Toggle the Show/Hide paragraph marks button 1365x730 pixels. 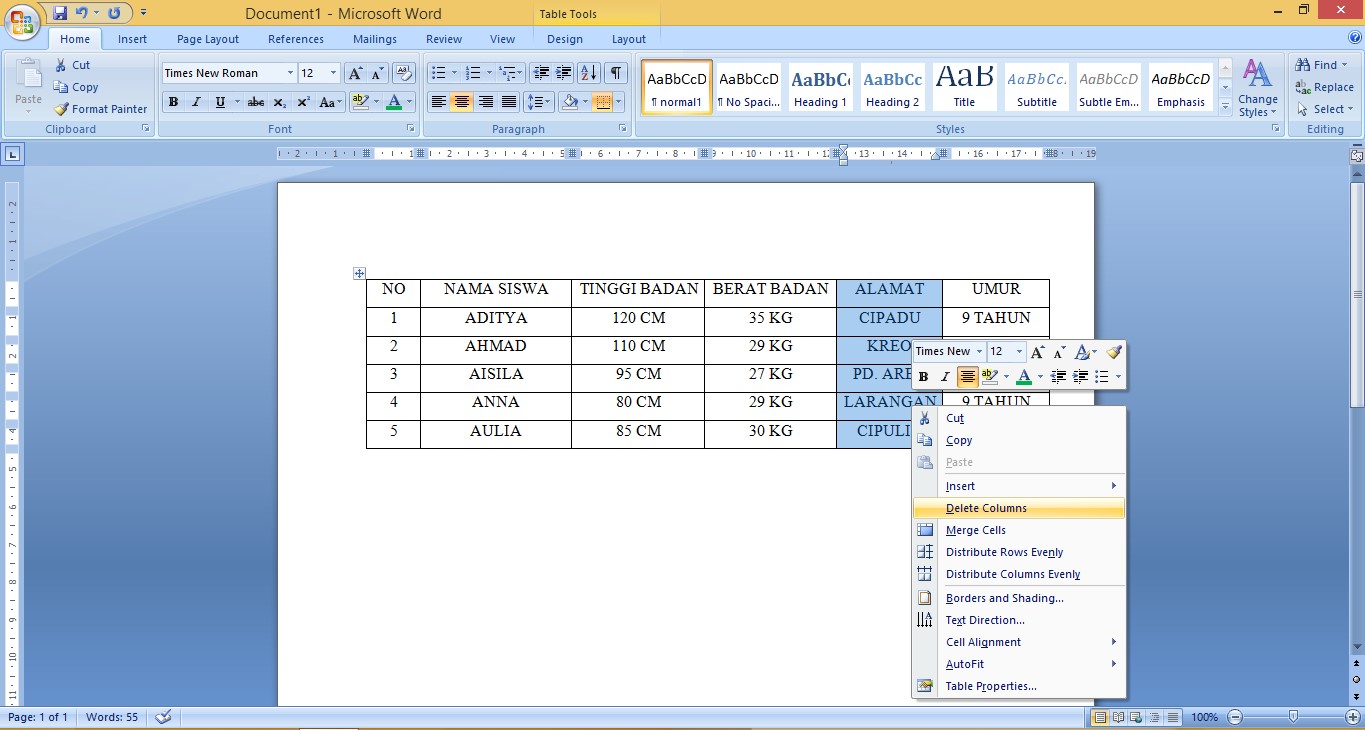[x=616, y=72]
